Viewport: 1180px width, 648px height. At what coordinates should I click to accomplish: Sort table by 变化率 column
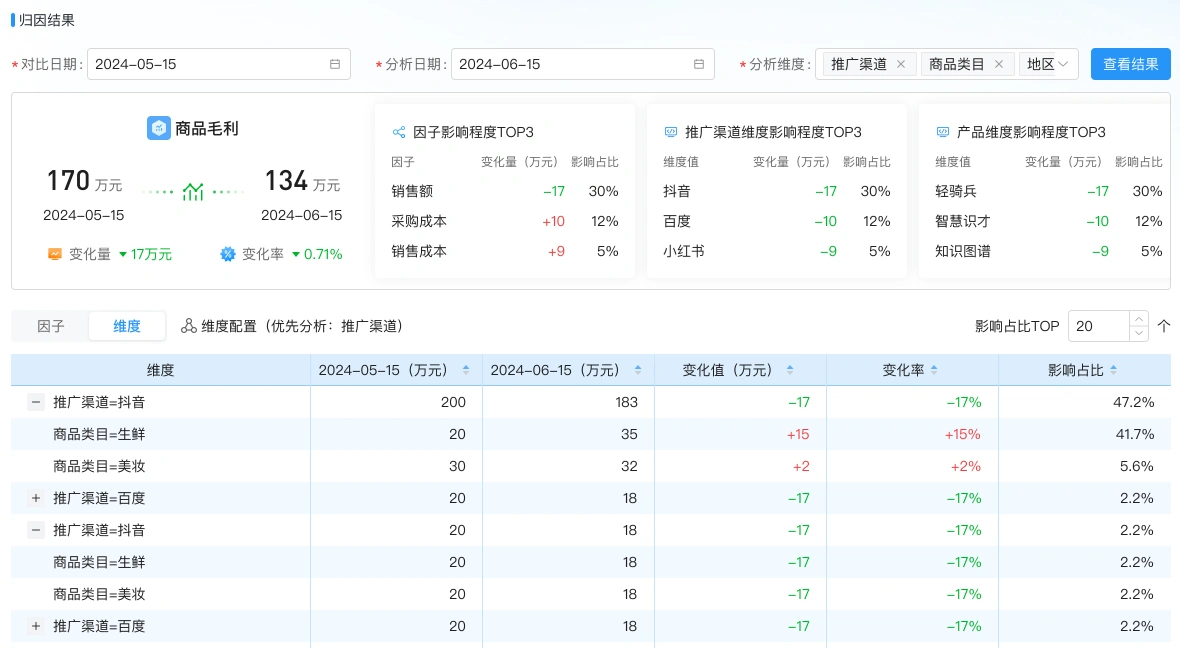click(x=934, y=370)
